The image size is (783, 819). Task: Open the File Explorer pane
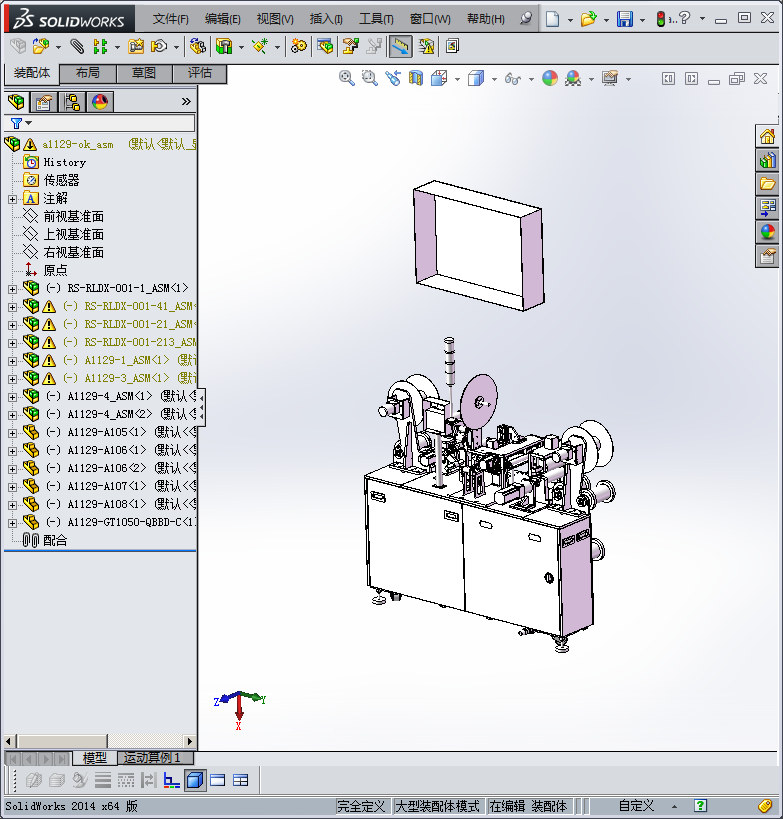pos(767,184)
